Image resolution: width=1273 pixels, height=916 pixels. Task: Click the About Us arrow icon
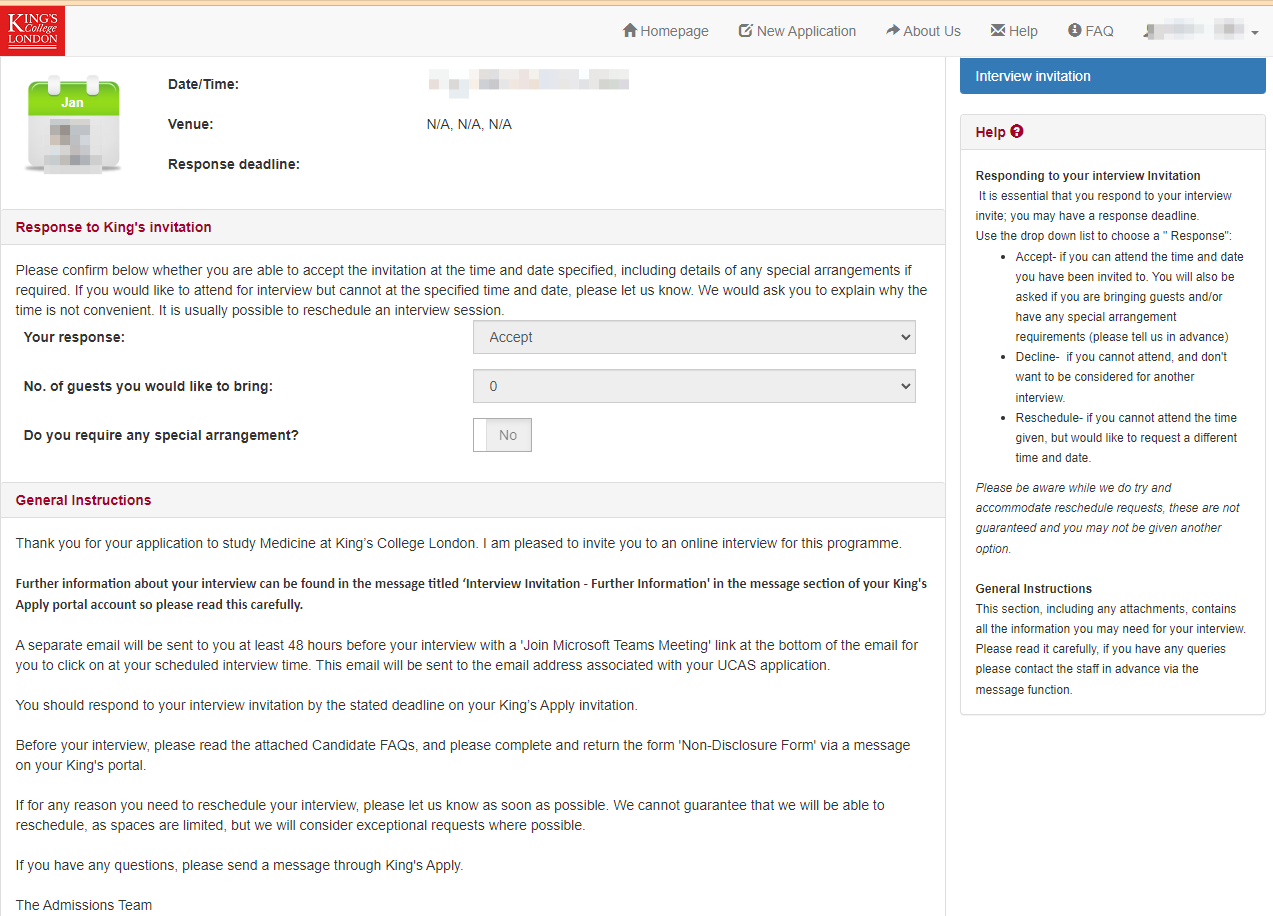tap(893, 31)
